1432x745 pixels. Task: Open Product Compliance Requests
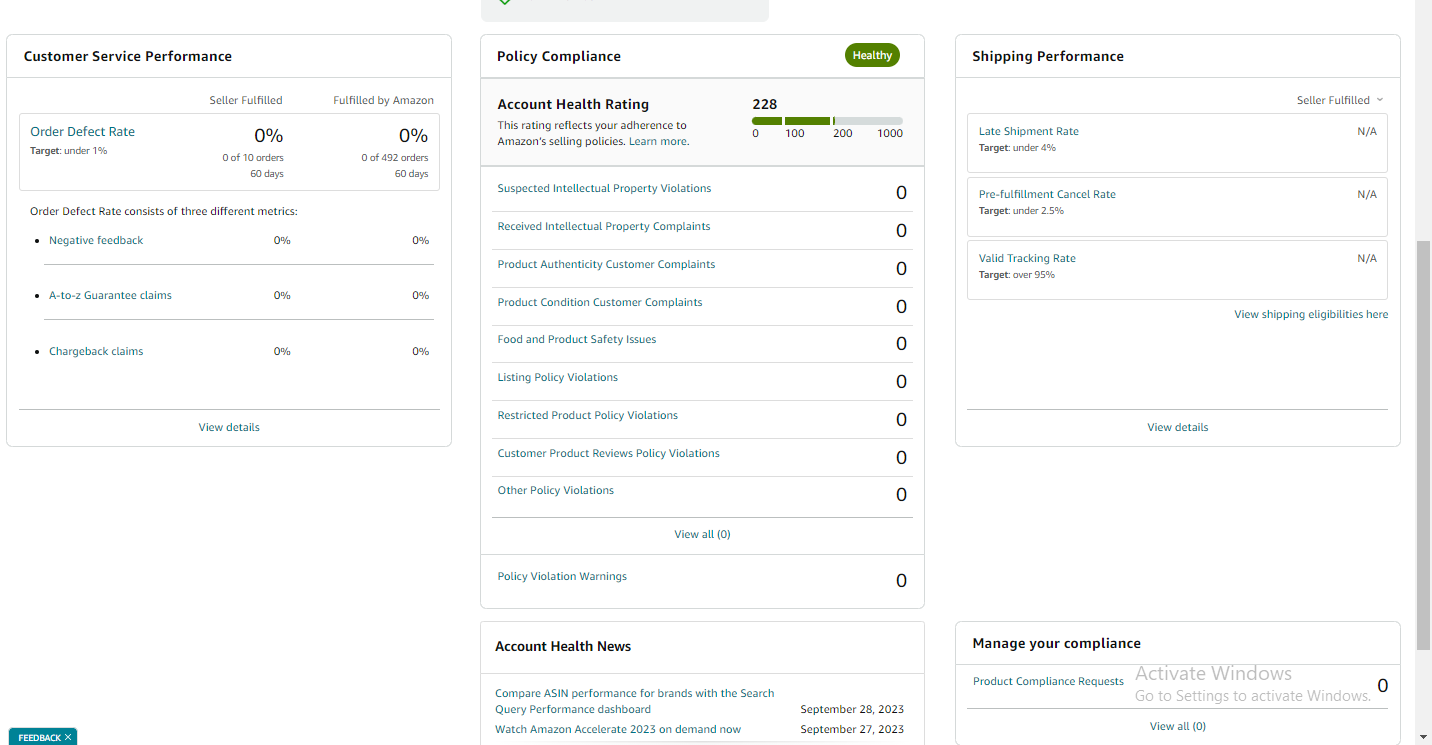pos(1048,681)
